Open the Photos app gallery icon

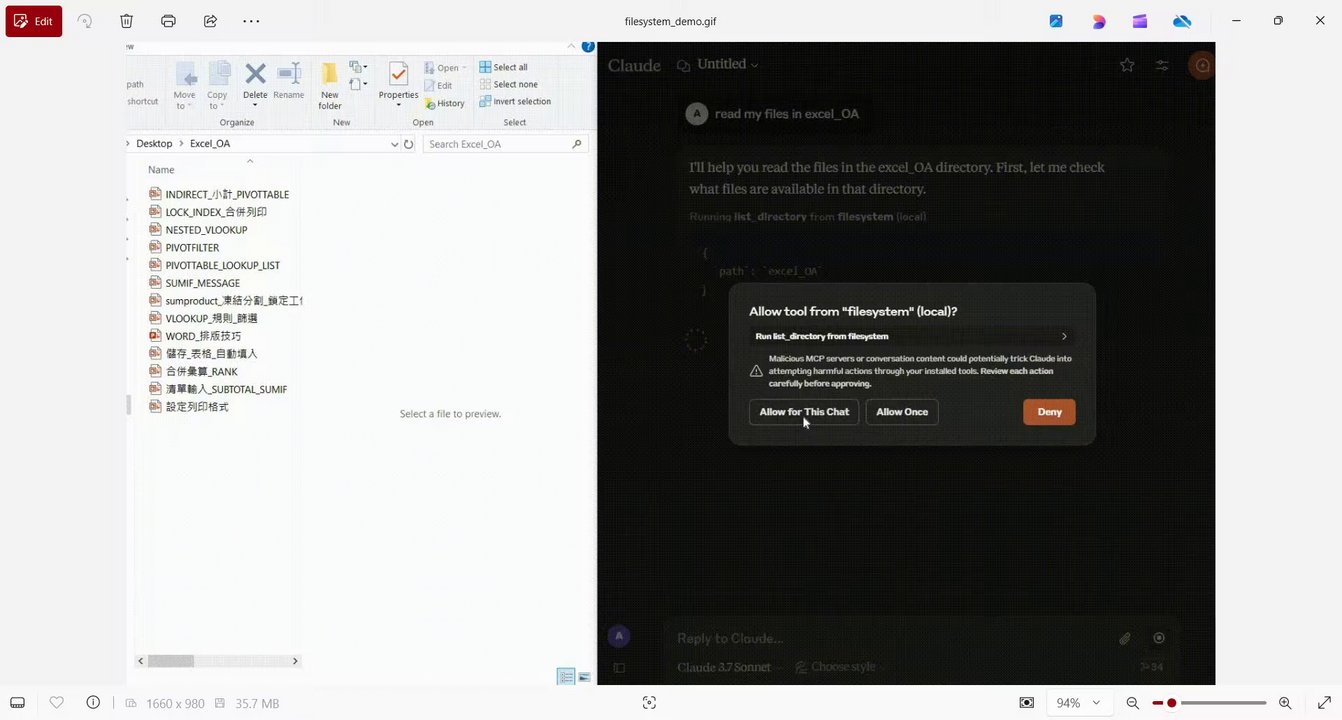tap(1056, 21)
